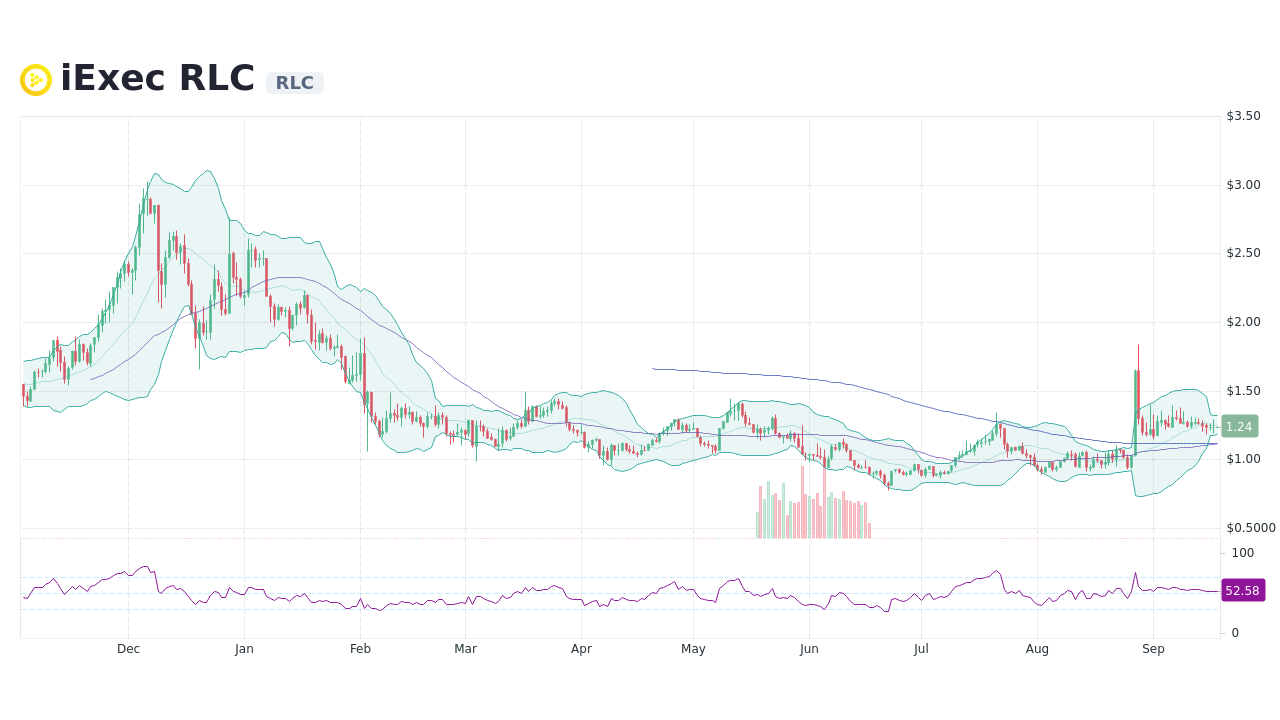Click the $1.00 gridline price label
Screen dimensions: 1280x720
(1243, 459)
